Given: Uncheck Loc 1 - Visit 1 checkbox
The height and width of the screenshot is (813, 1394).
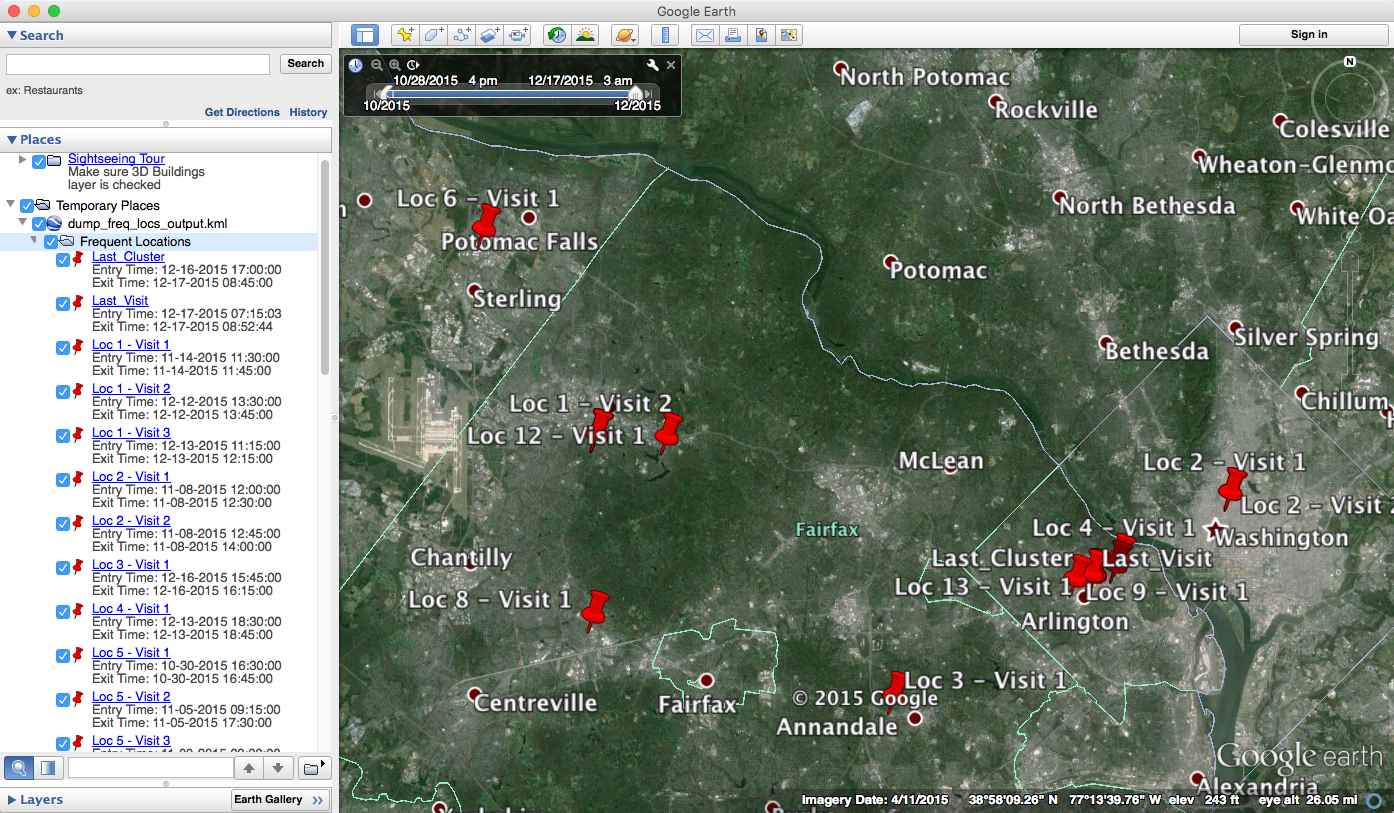Looking at the screenshot, I should point(63,347).
